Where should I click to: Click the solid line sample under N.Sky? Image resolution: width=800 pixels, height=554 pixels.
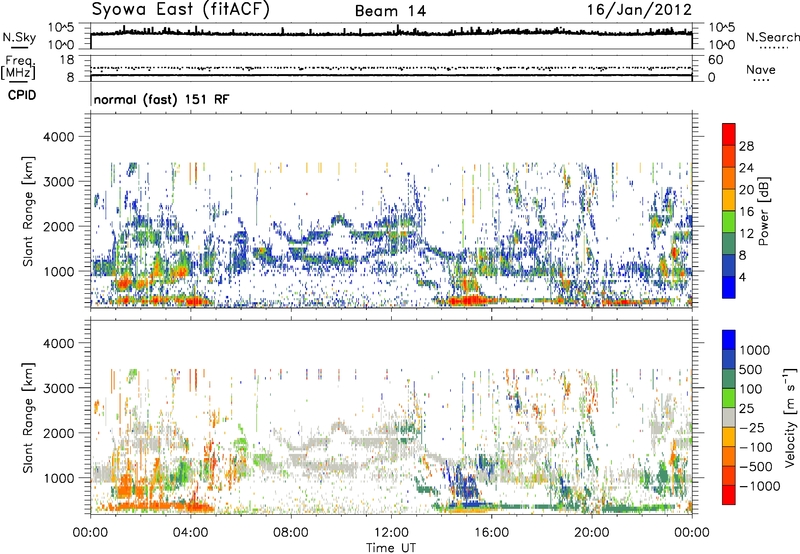19,48
